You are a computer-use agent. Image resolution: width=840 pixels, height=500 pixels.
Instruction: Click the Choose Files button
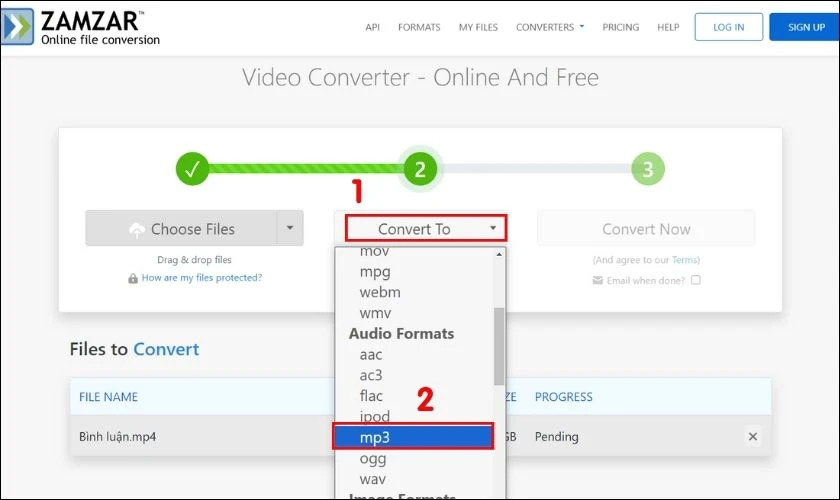[x=181, y=228]
